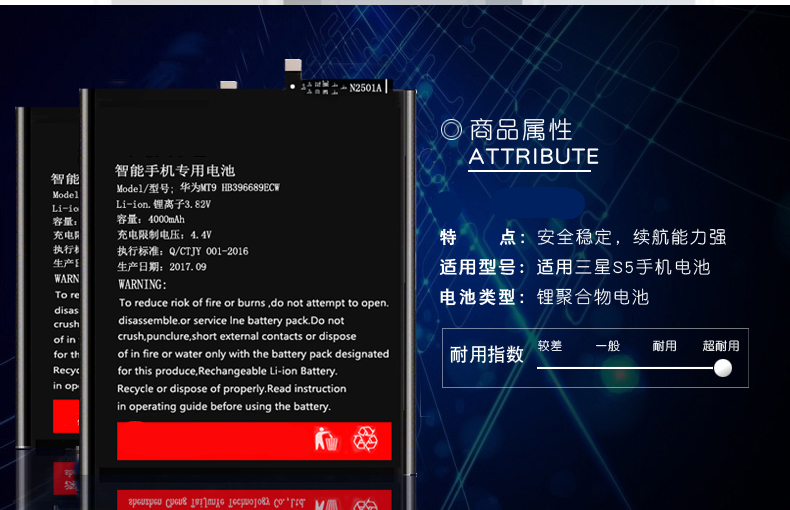This screenshot has height=510, width=790.
Task: Click the 商品属性 heading text
Action: [521, 130]
